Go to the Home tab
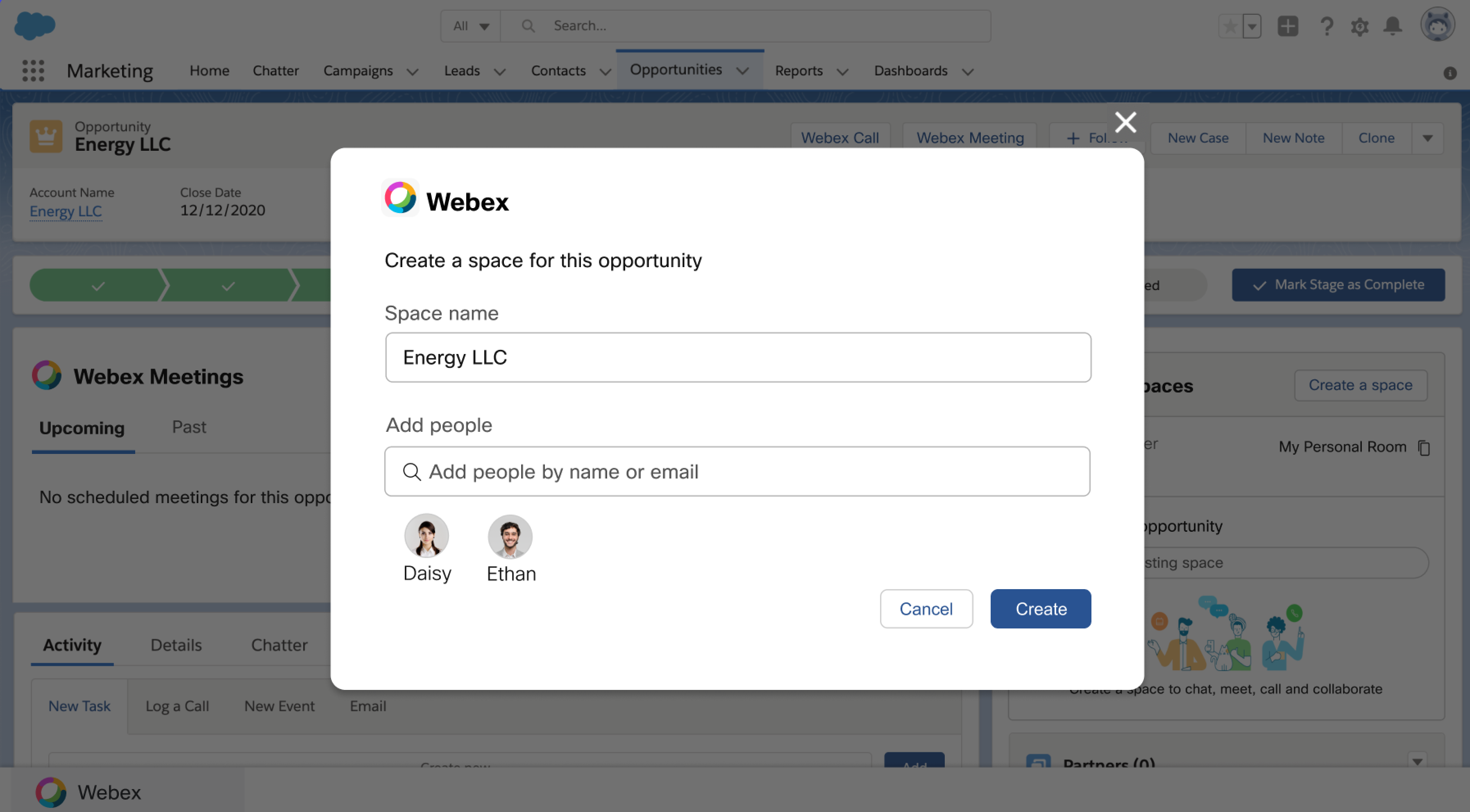Screen dimensions: 1470x812 coord(209,71)
